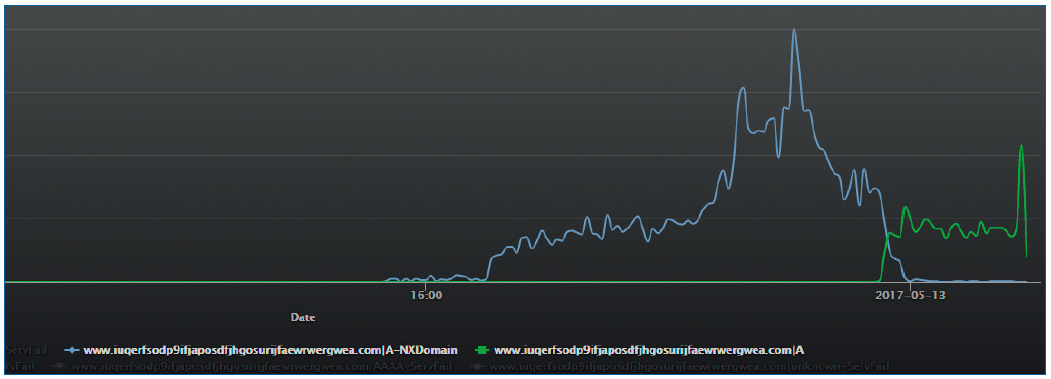The height and width of the screenshot is (379, 1051).
Task: Click the blue diamond A-NXDomain legend marker
Action: (x=72, y=350)
